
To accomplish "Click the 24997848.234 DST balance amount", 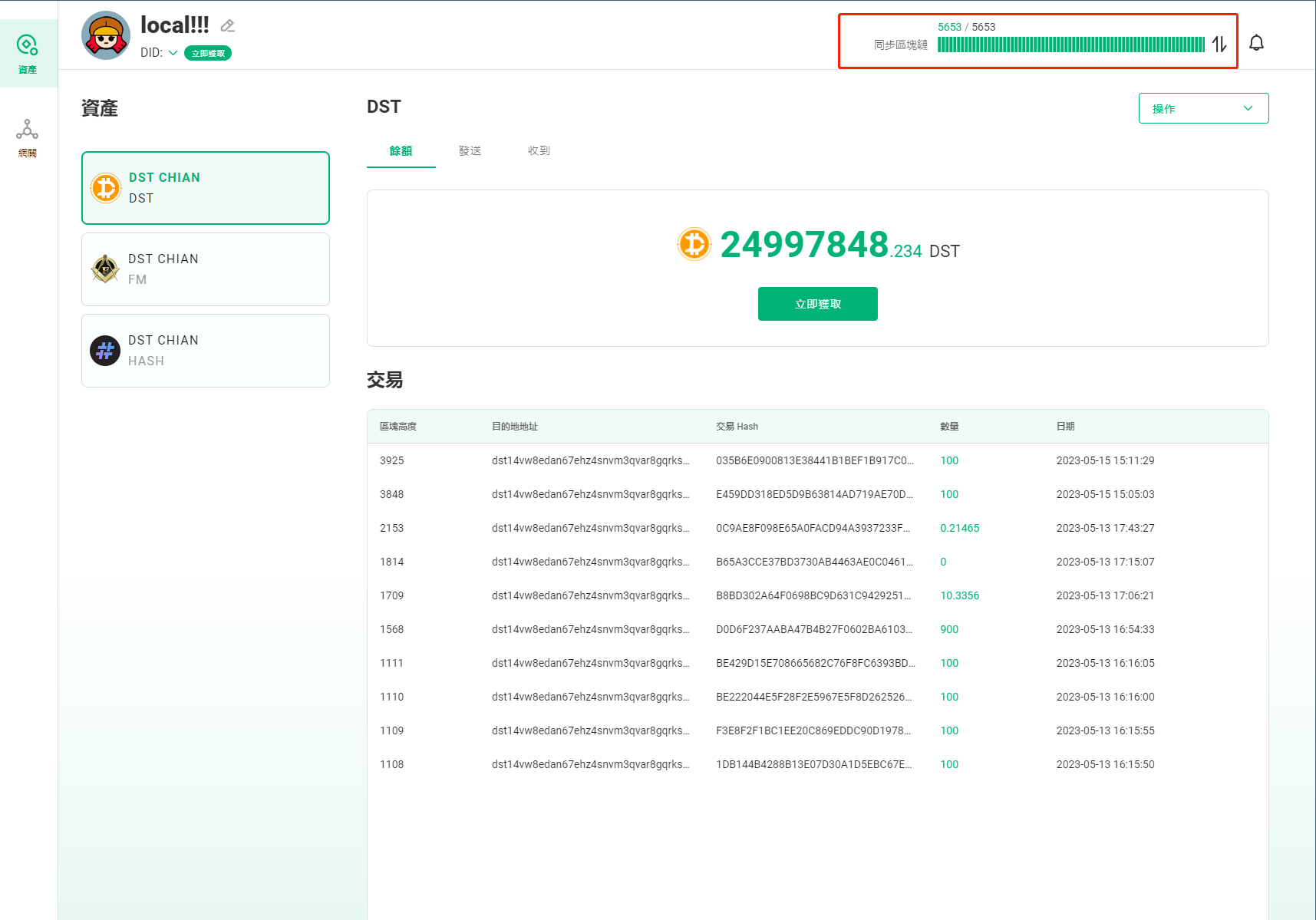I will click(839, 246).
